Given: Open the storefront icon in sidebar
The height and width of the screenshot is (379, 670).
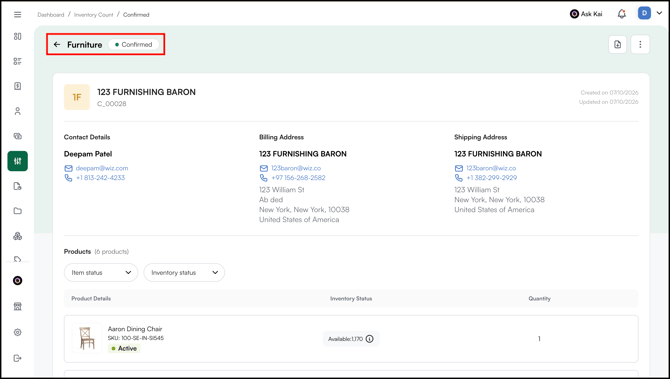Looking at the screenshot, I should (18, 306).
